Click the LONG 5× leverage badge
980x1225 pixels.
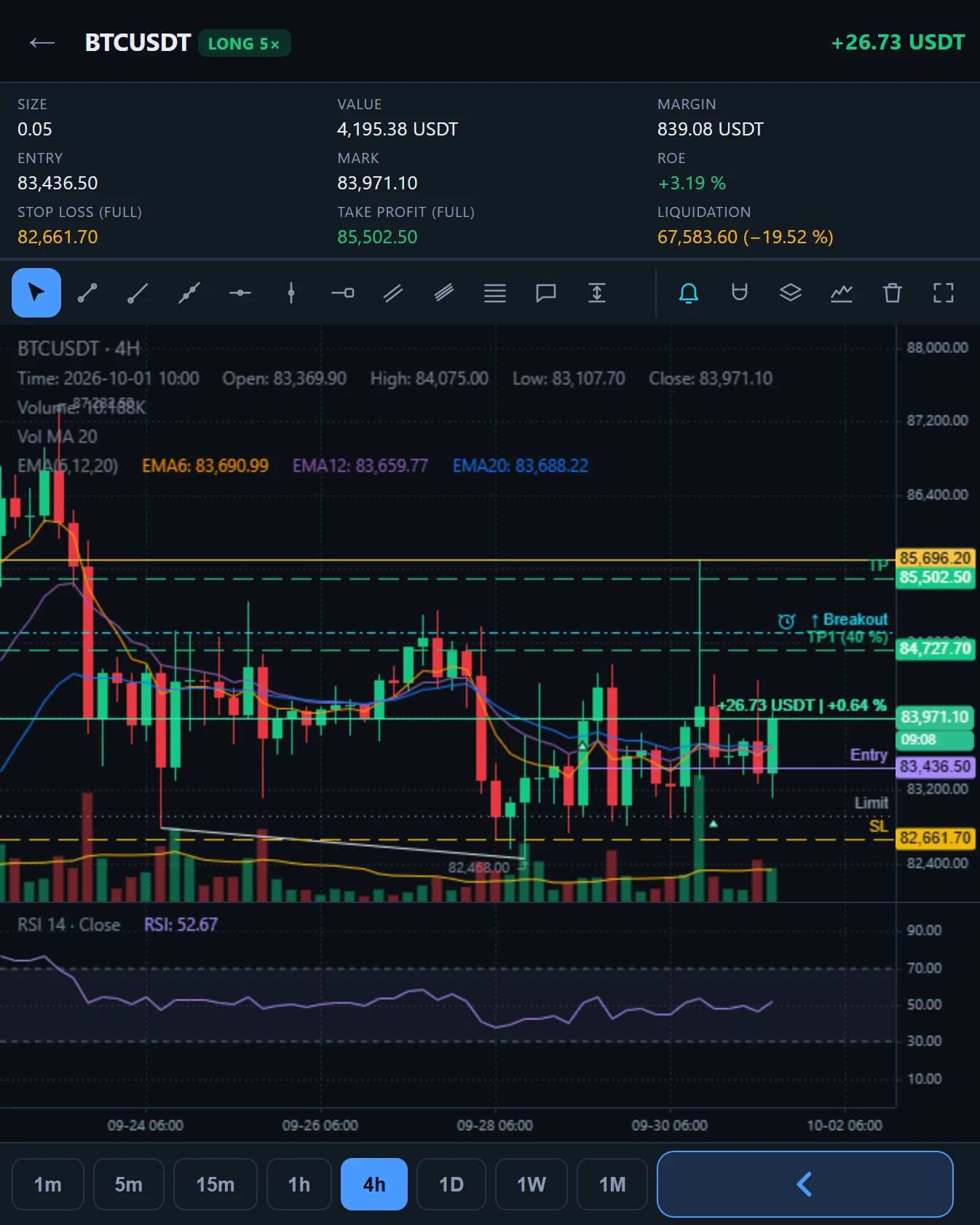point(244,44)
